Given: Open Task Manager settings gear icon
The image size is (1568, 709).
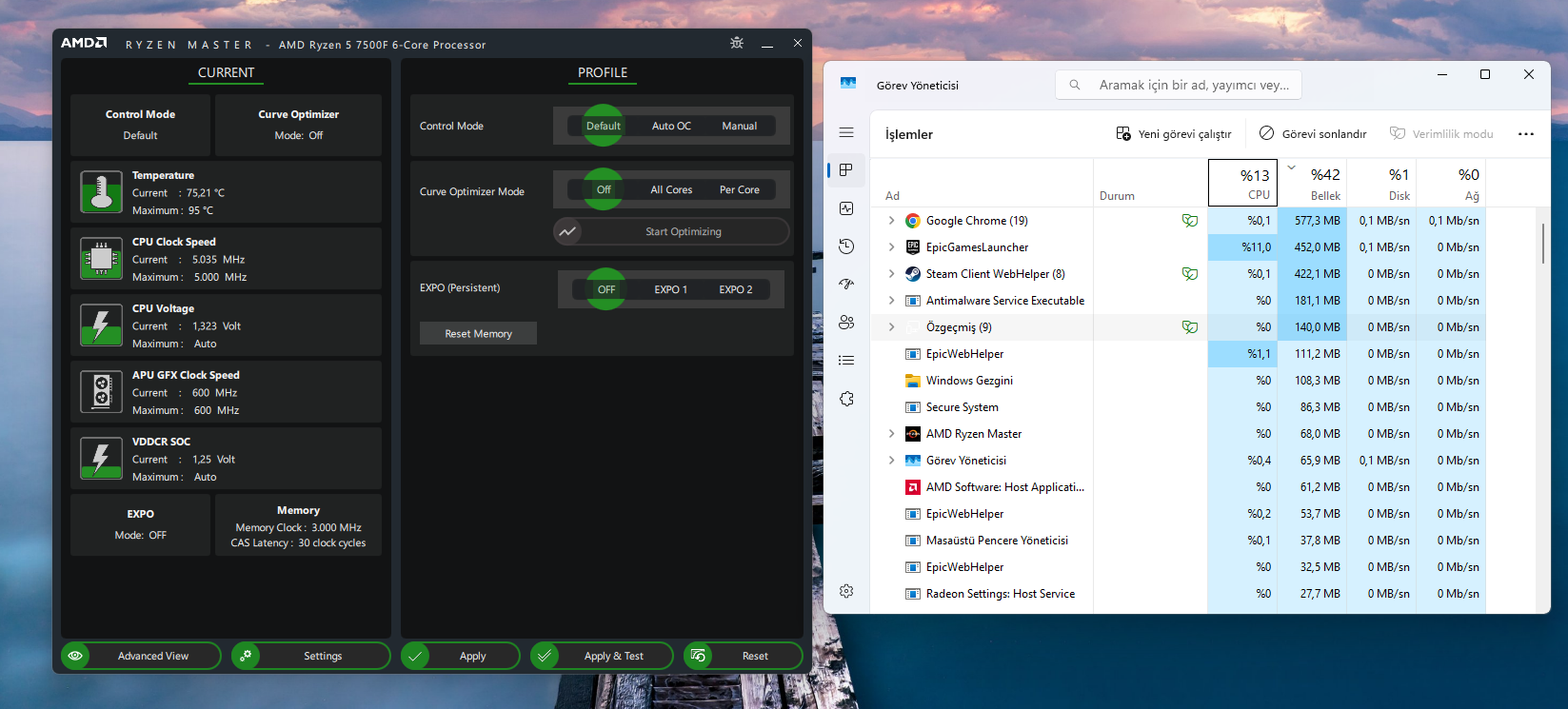Looking at the screenshot, I should 846,591.
